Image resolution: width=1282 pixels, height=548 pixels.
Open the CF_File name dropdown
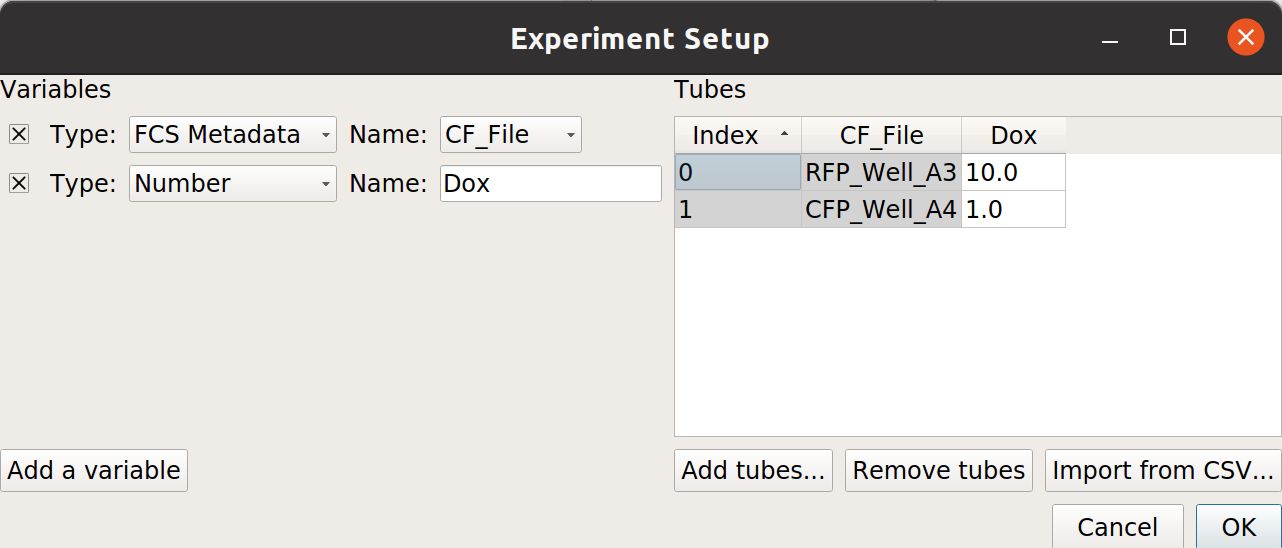pyautogui.click(x=511, y=134)
